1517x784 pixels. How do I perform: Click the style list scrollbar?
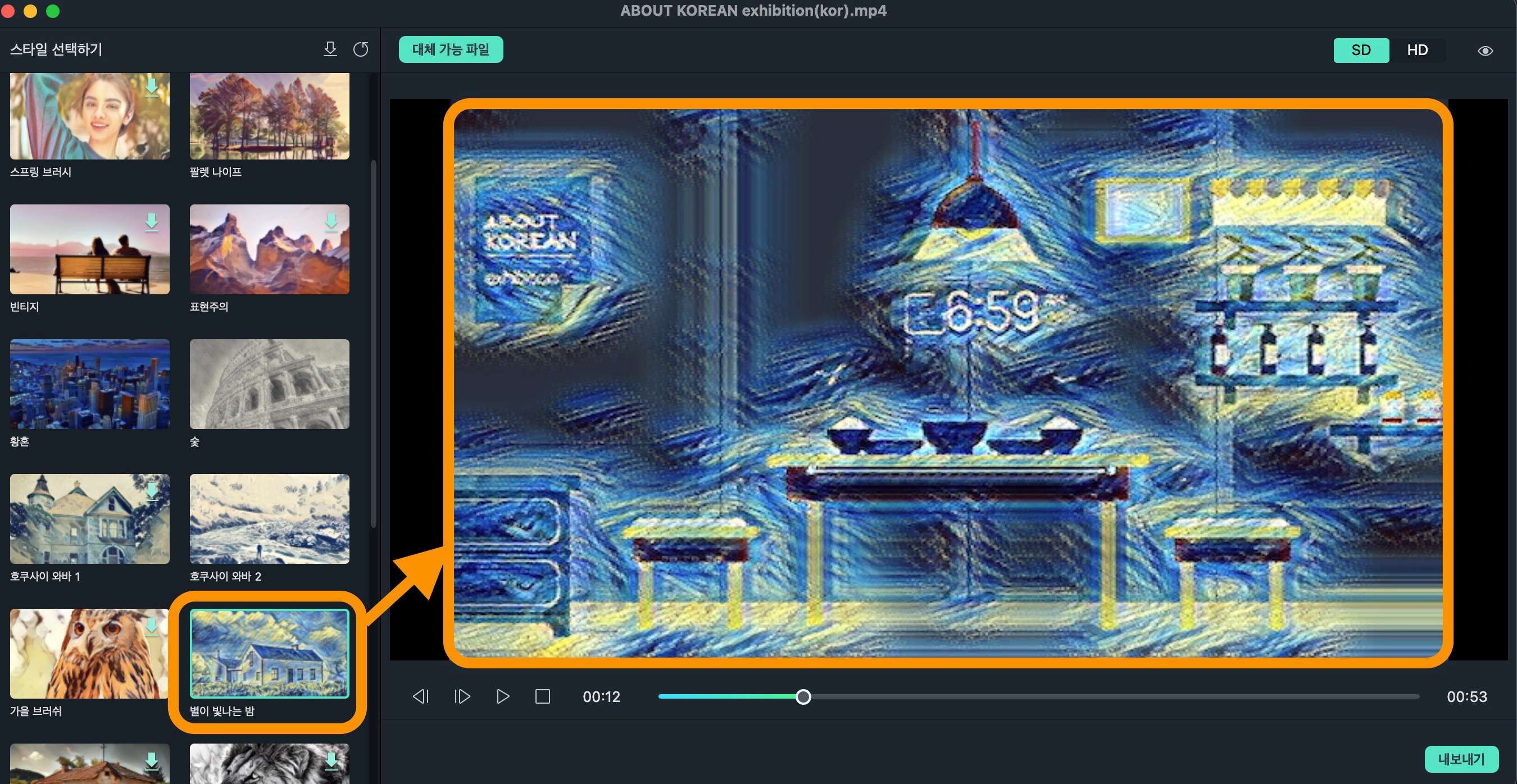(374, 344)
